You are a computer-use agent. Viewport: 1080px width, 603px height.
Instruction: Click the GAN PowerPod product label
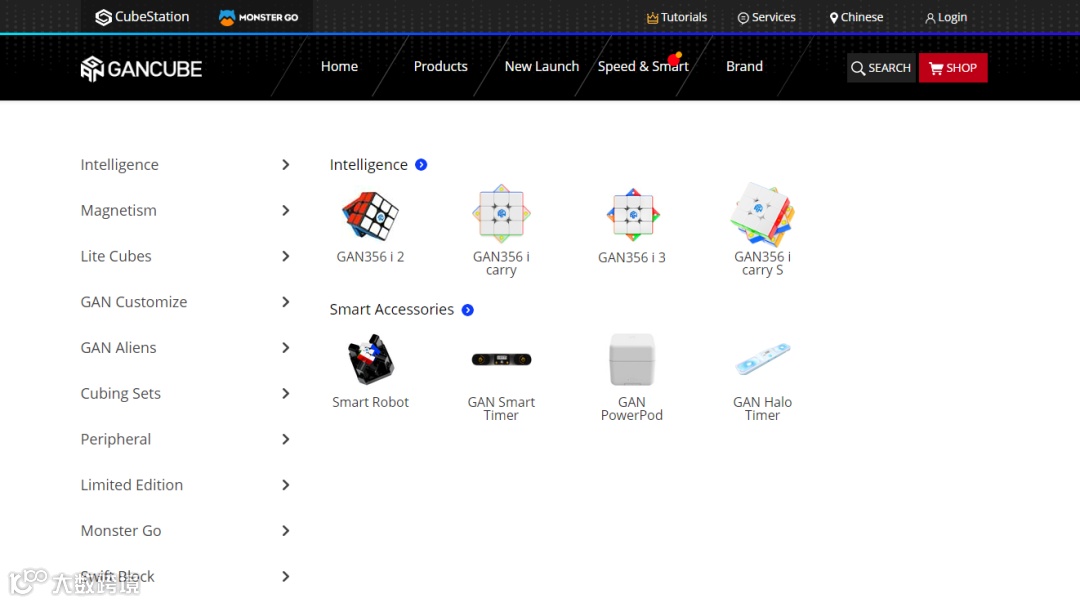(x=632, y=409)
